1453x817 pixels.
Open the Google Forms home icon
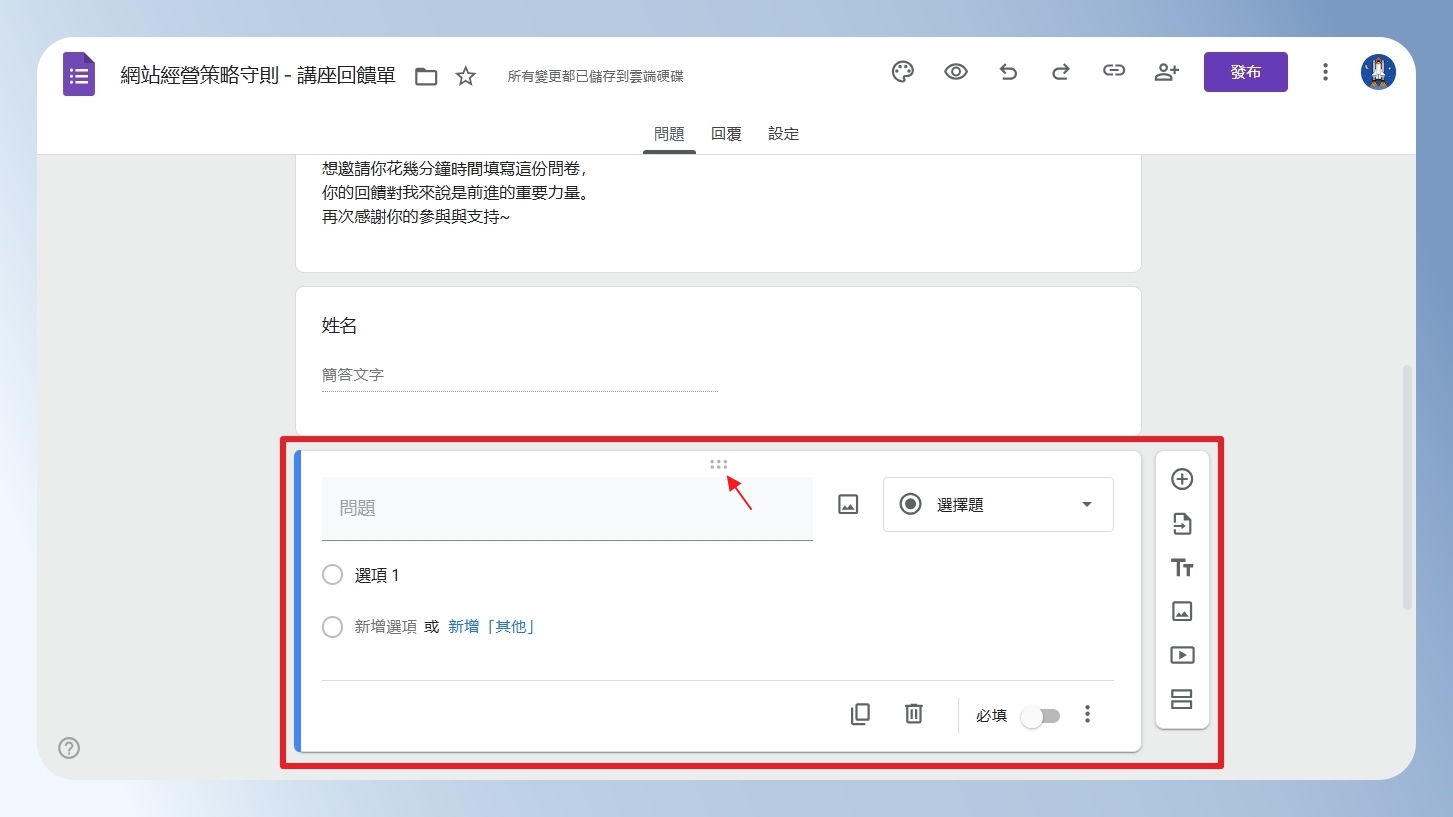(x=79, y=74)
